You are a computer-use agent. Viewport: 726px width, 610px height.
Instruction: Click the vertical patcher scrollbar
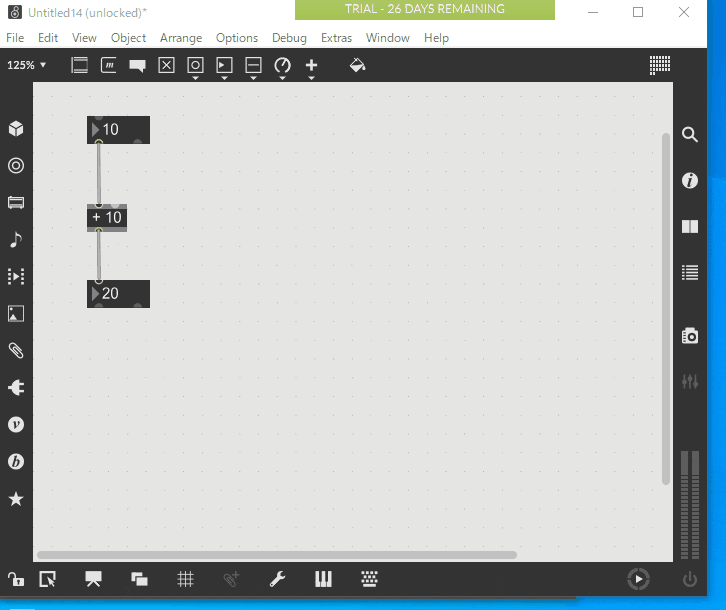666,309
